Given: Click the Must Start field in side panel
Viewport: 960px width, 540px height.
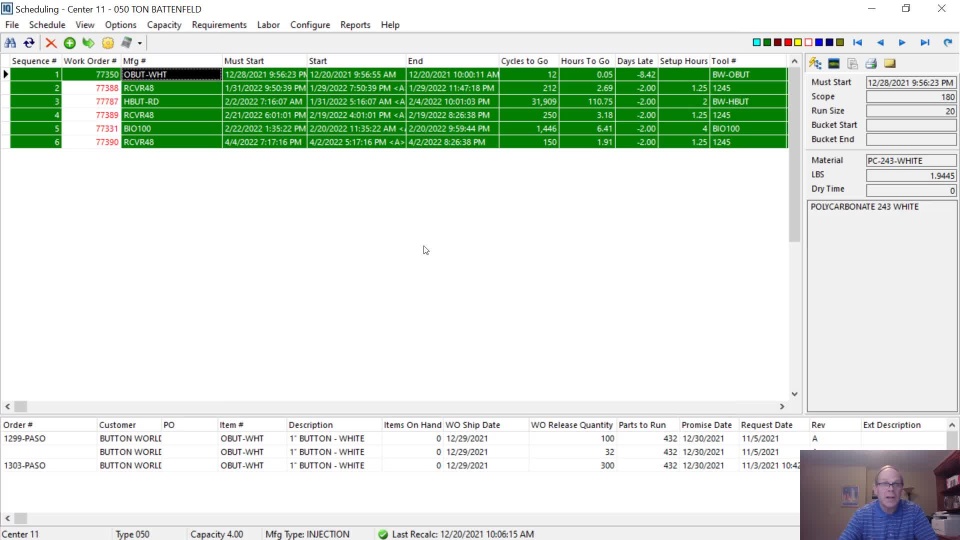Looking at the screenshot, I should 910,83.
